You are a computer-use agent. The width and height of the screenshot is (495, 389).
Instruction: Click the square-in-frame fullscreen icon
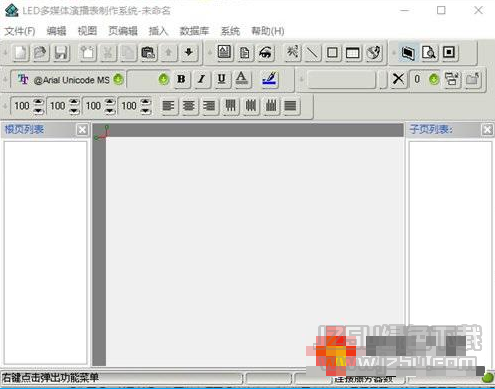click(449, 53)
